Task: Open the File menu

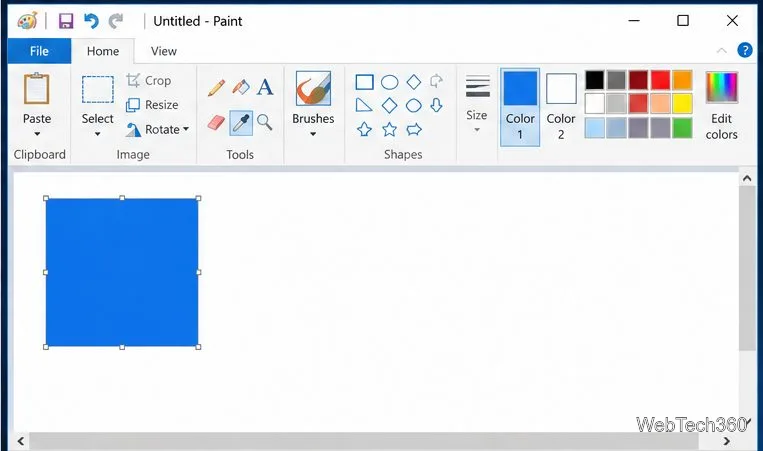Action: pos(39,51)
